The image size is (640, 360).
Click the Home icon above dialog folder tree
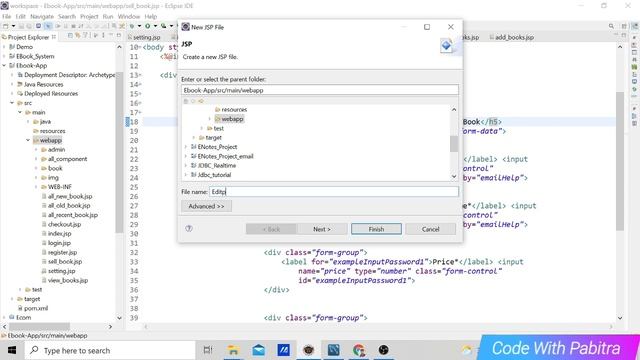186,101
